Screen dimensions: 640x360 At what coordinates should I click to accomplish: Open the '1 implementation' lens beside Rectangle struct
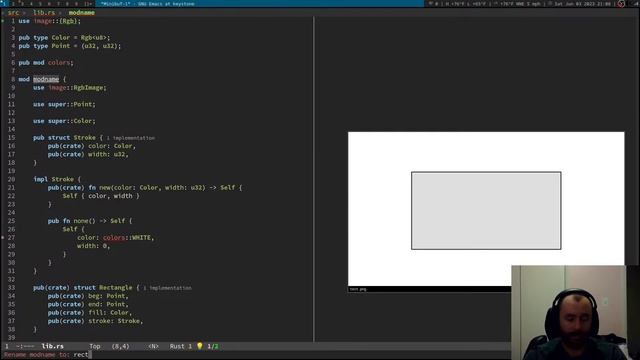(167, 288)
